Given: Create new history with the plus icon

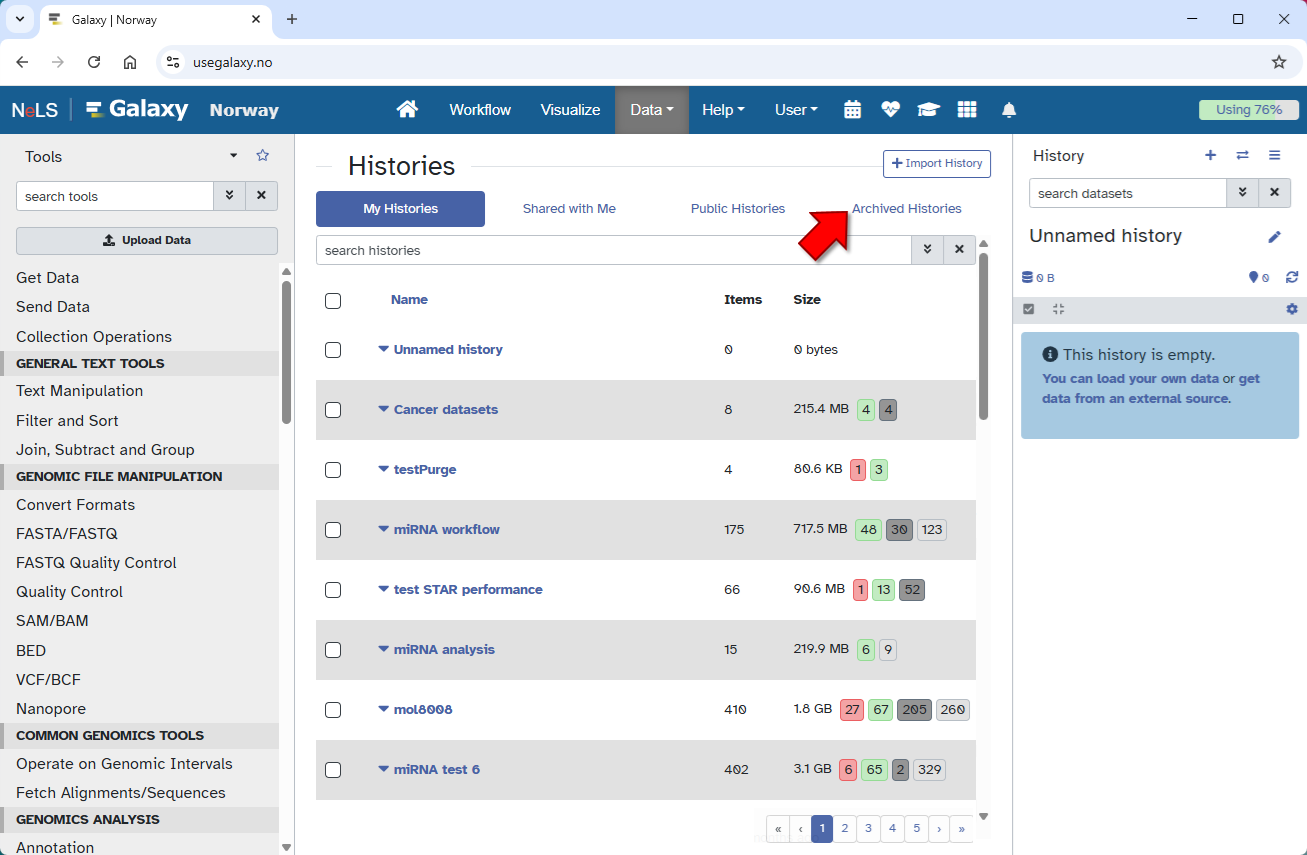Looking at the screenshot, I should pyautogui.click(x=1210, y=155).
